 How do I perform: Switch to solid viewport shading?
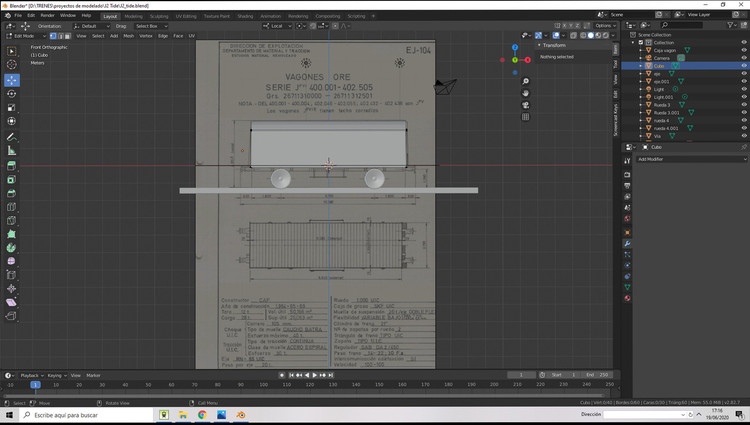[591, 35]
